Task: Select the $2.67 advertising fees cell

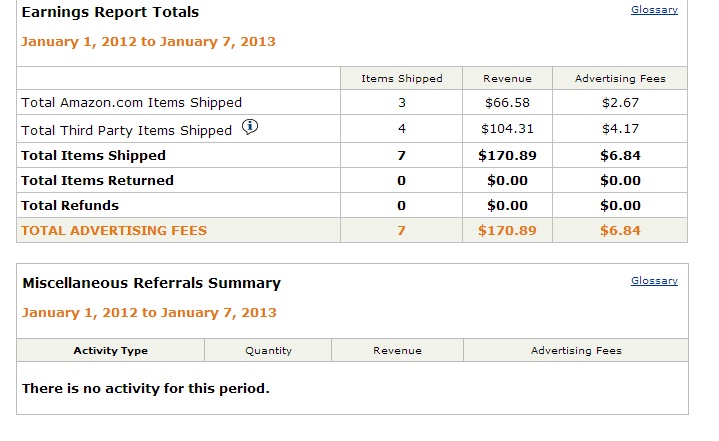Action: [x=620, y=102]
